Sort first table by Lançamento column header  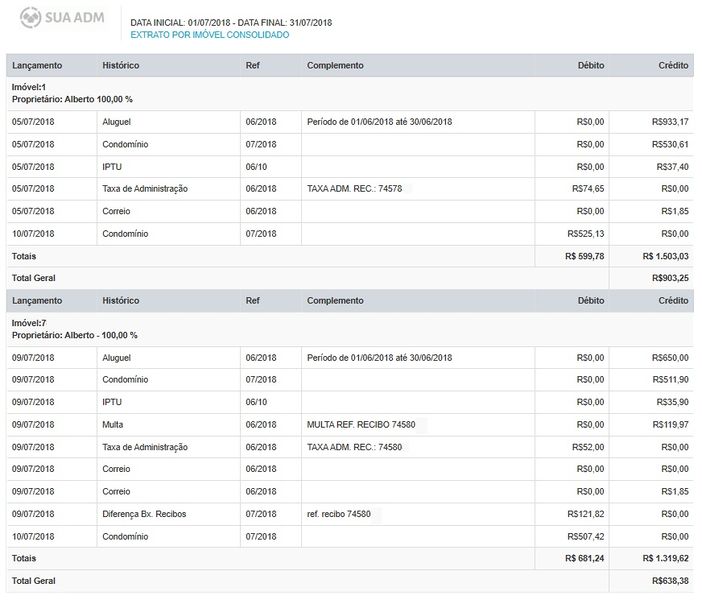37,65
